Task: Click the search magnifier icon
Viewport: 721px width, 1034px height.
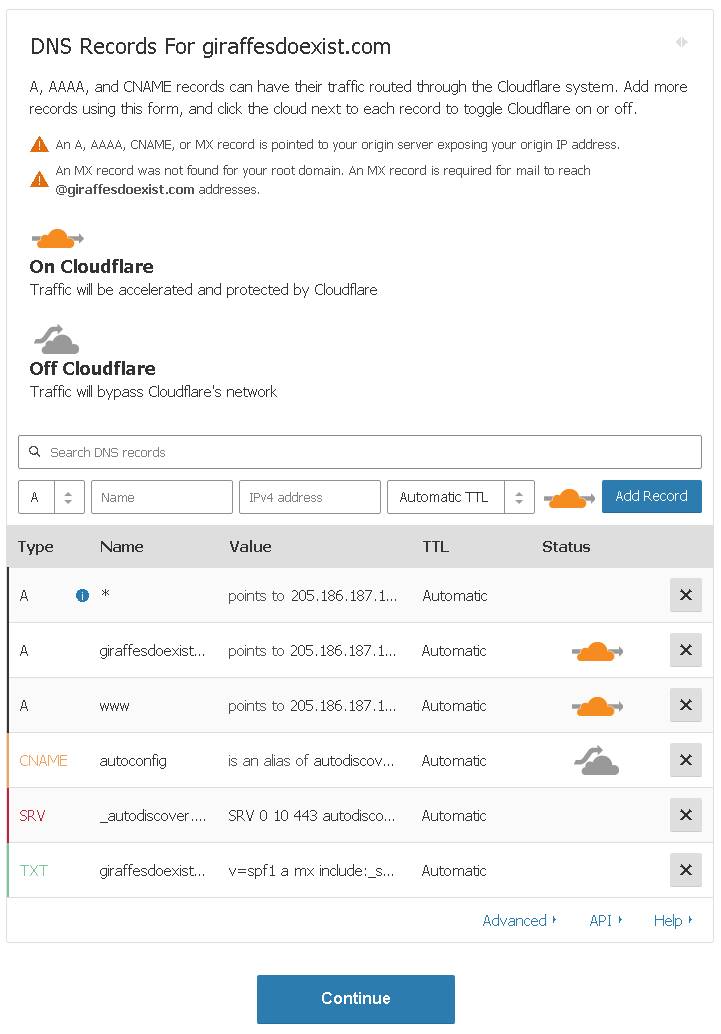Action: click(x=35, y=452)
